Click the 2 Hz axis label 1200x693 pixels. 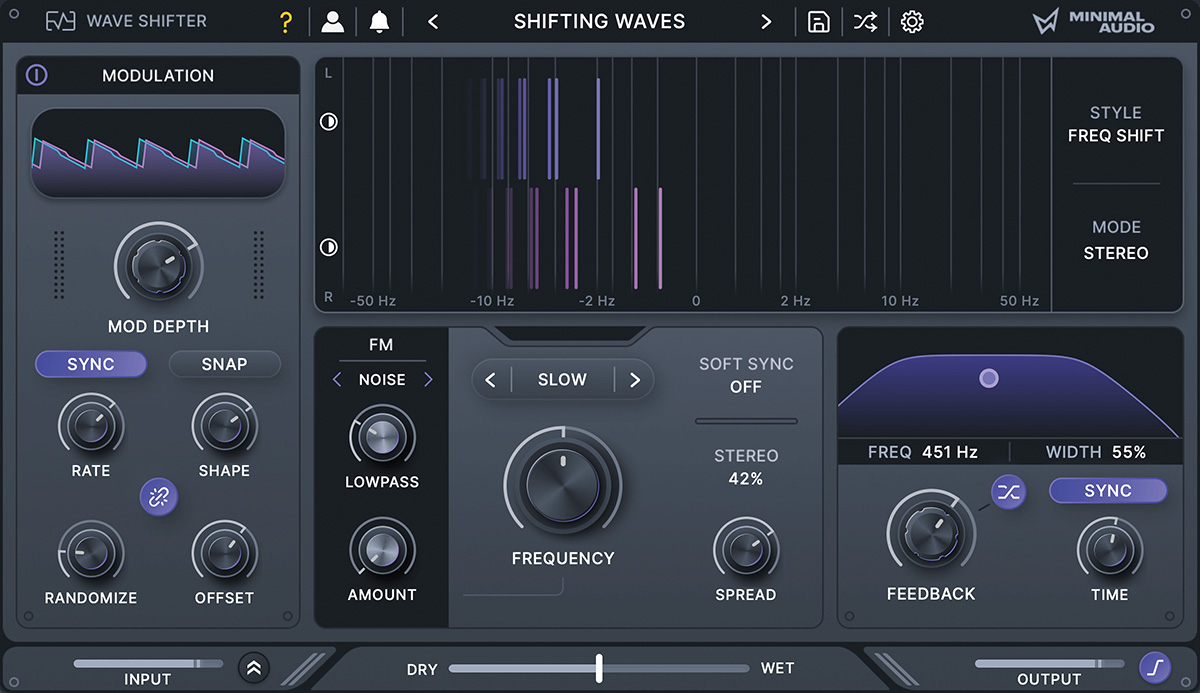click(x=796, y=301)
